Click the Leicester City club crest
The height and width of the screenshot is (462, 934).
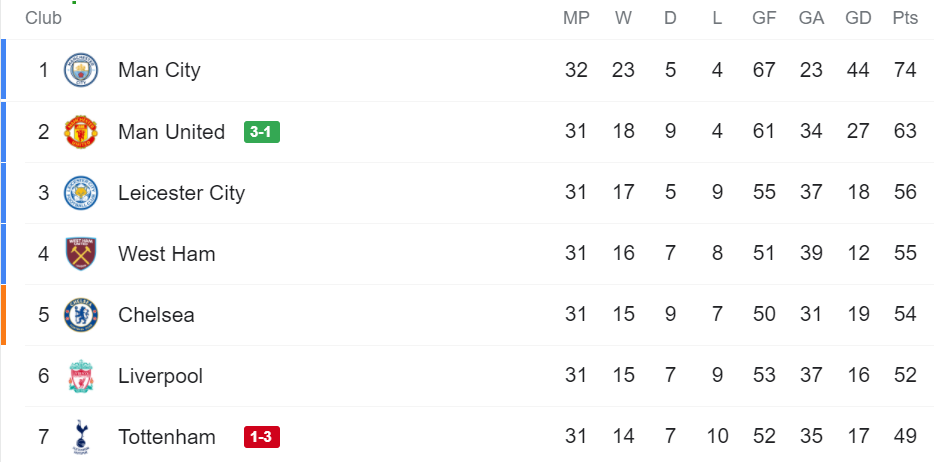pyautogui.click(x=81, y=193)
